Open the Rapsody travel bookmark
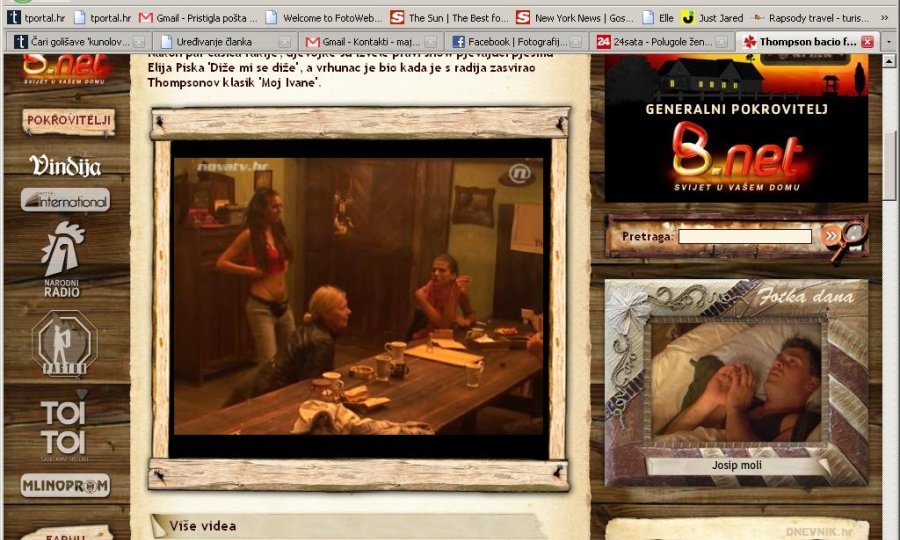This screenshot has height=540, width=900. pos(810,18)
